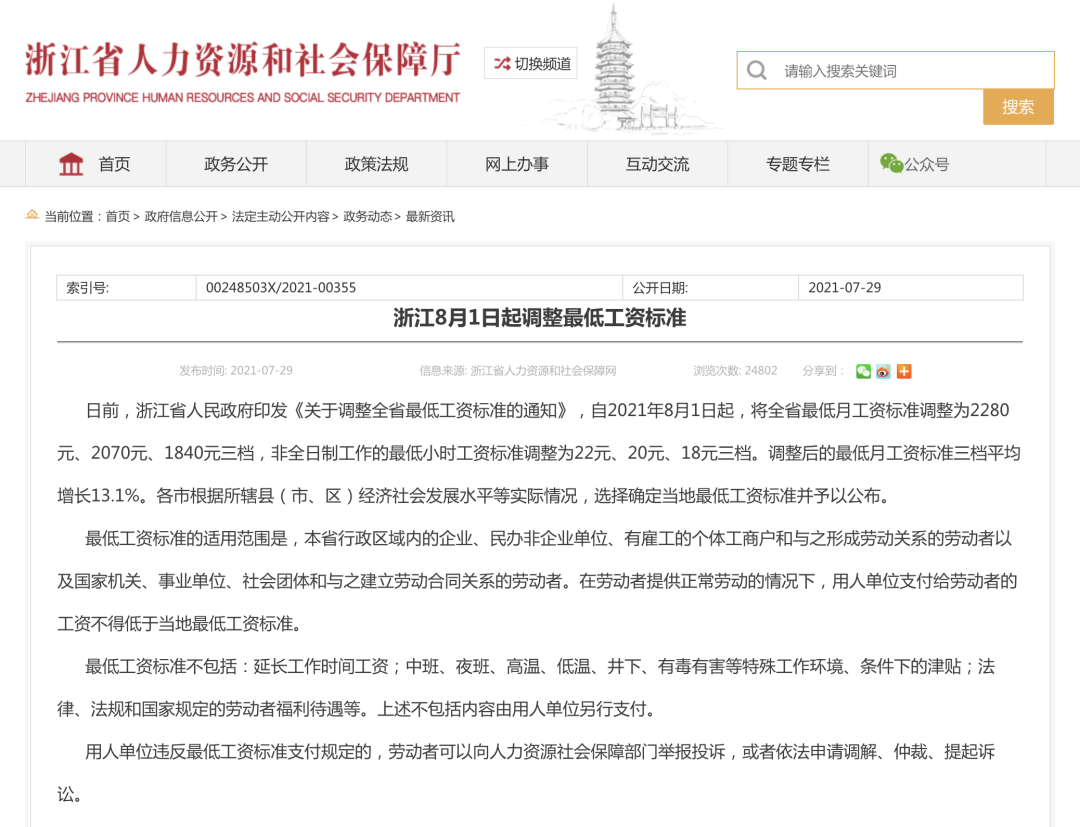
Task: Click line 工资不得低于当地最低工资标准
Action: (x=180, y=624)
